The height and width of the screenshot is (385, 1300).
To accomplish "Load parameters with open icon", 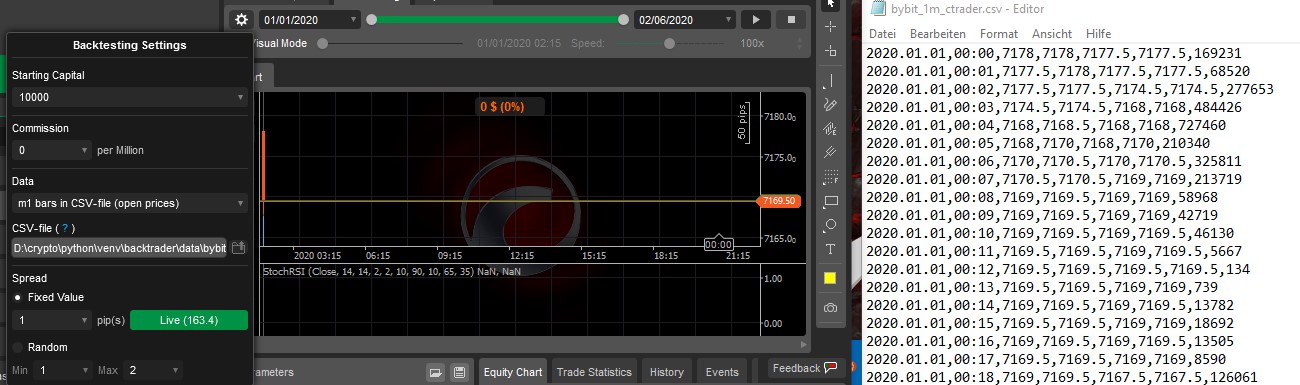I will tap(435, 372).
